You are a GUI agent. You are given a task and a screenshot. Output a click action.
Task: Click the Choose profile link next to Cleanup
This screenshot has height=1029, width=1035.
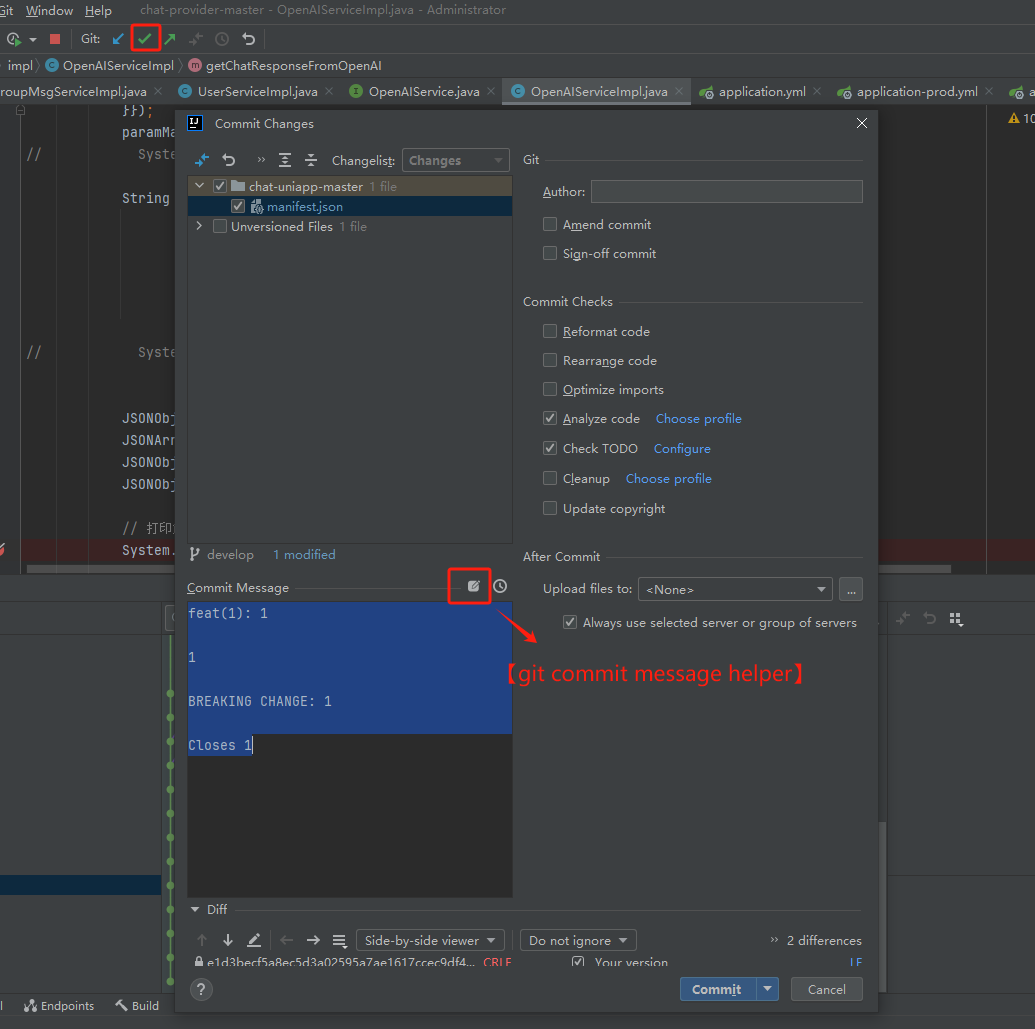point(668,478)
